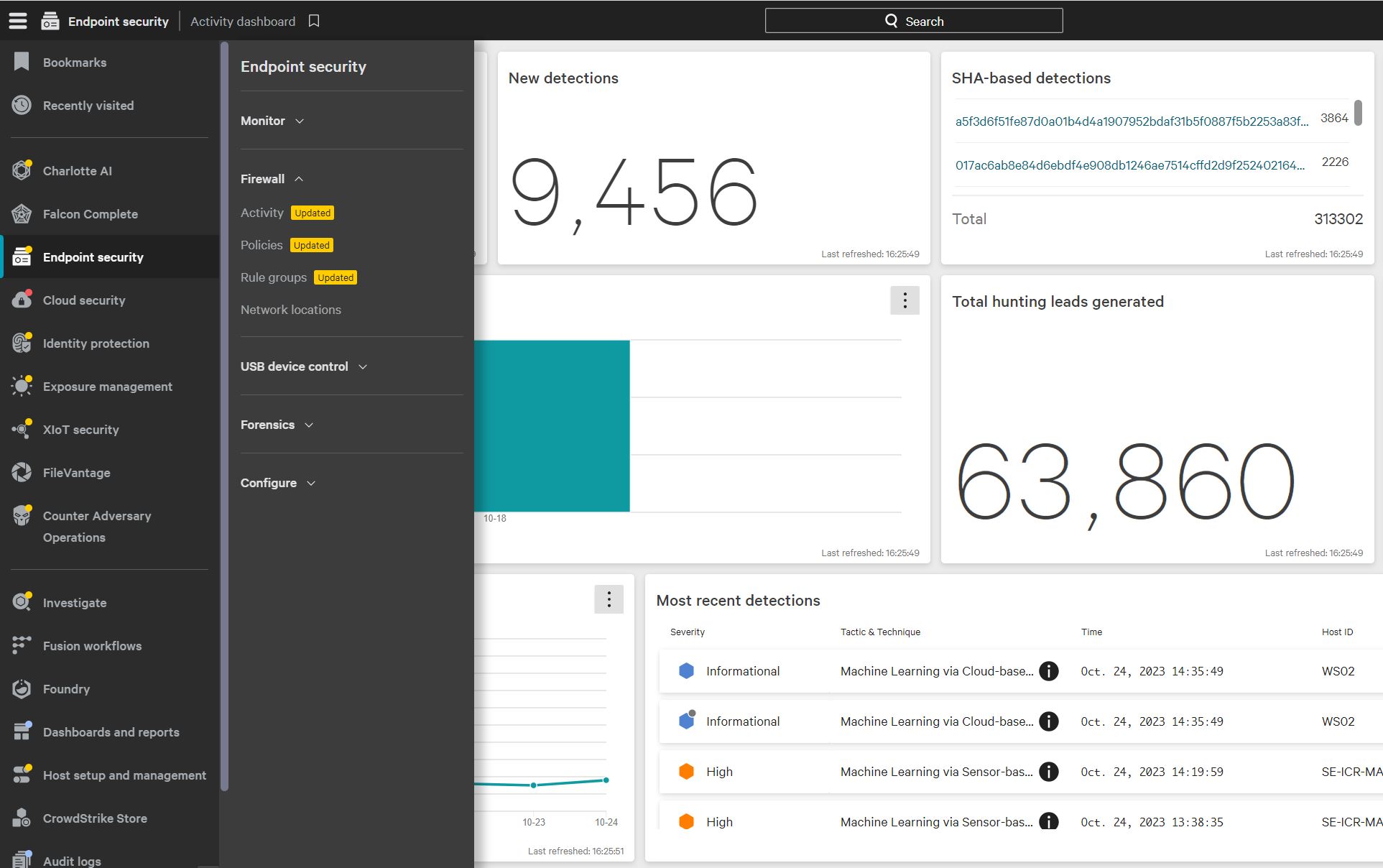Open the bar chart widget's three-dot menu
1383x868 pixels.
pos(905,300)
